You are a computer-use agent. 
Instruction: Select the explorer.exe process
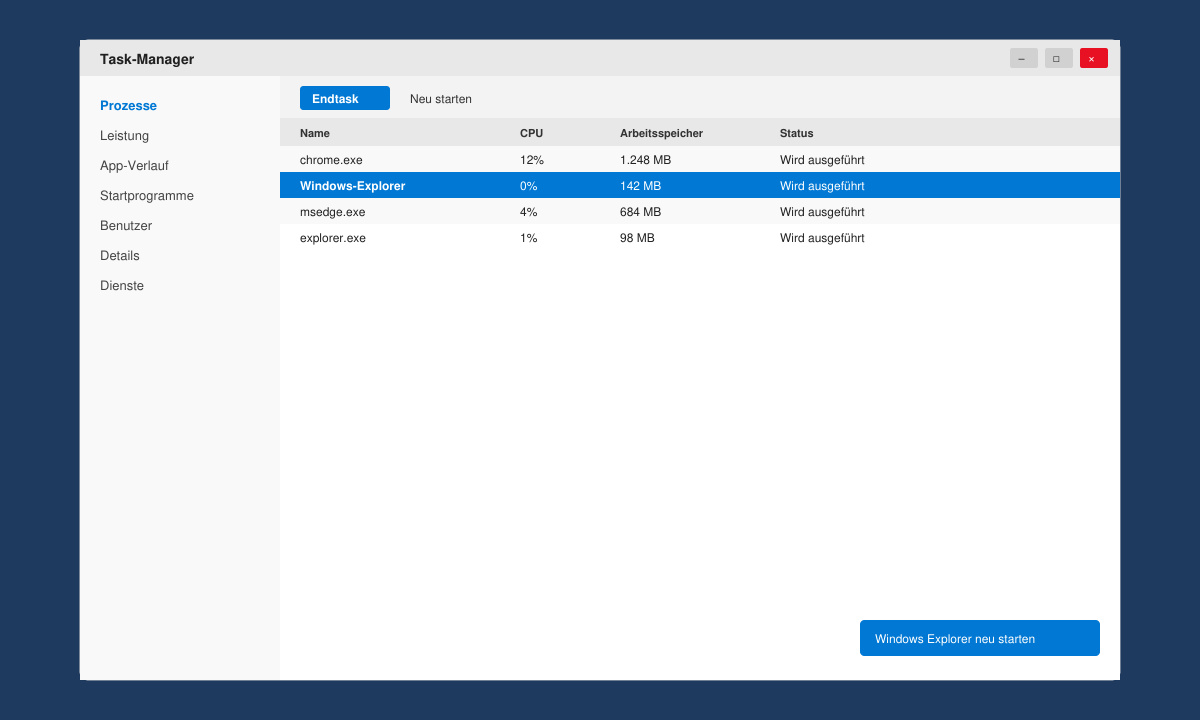pos(700,238)
